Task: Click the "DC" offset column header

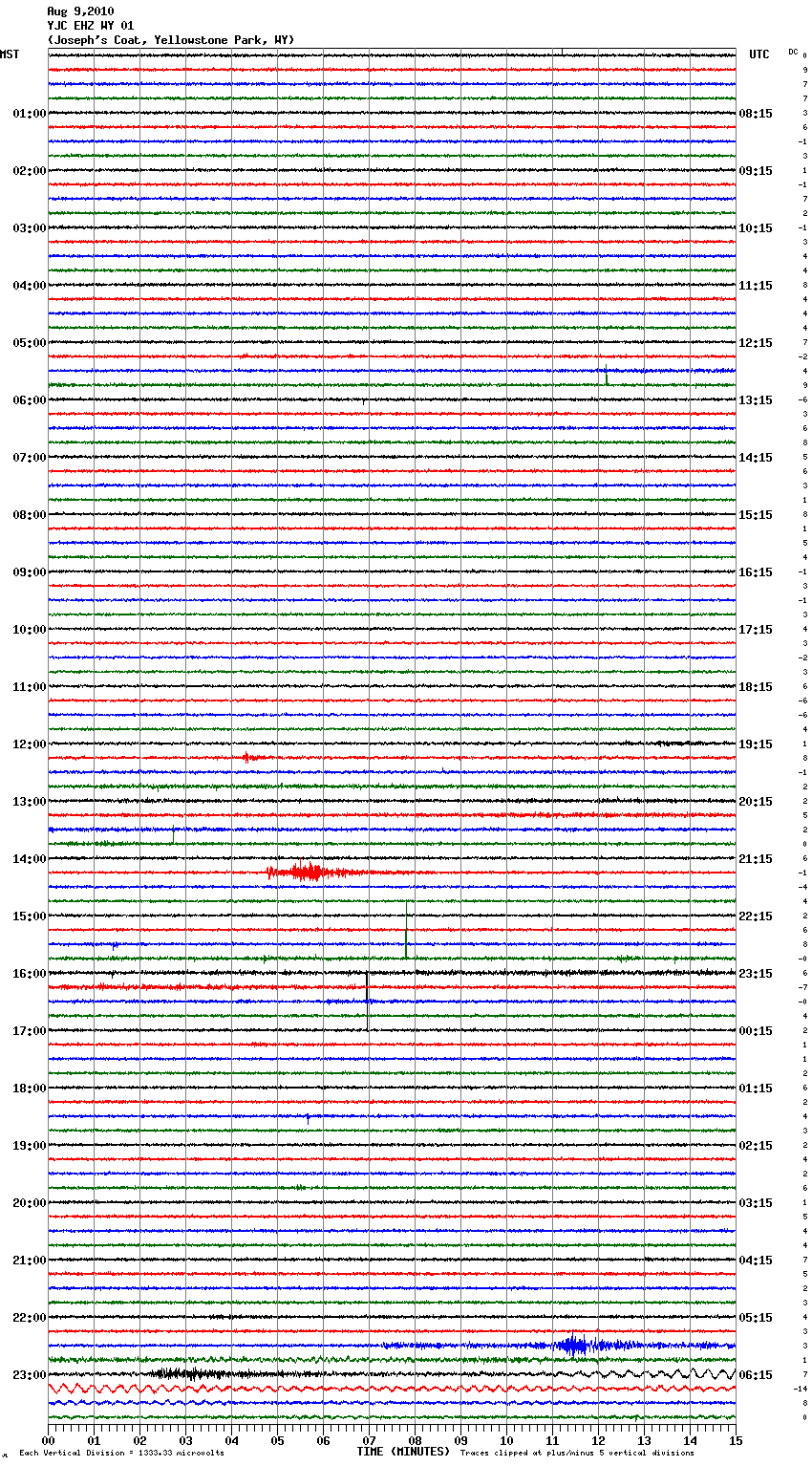Action: (x=793, y=52)
